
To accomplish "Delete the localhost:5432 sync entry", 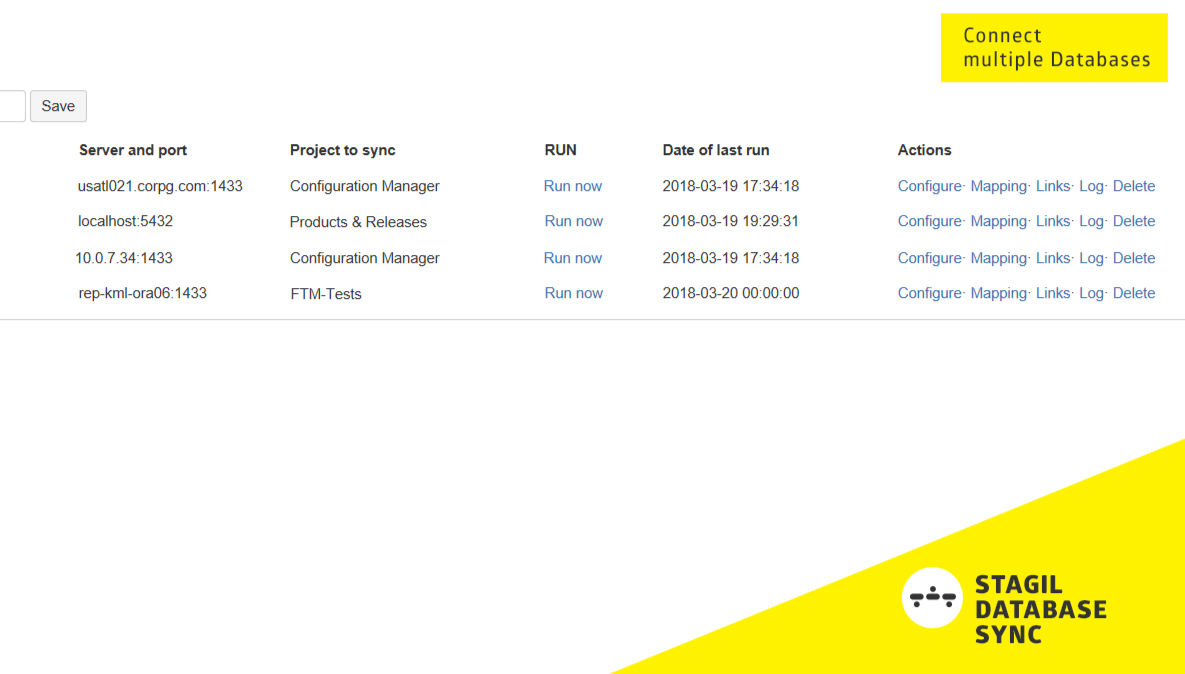I will pyautogui.click(x=1133, y=221).
